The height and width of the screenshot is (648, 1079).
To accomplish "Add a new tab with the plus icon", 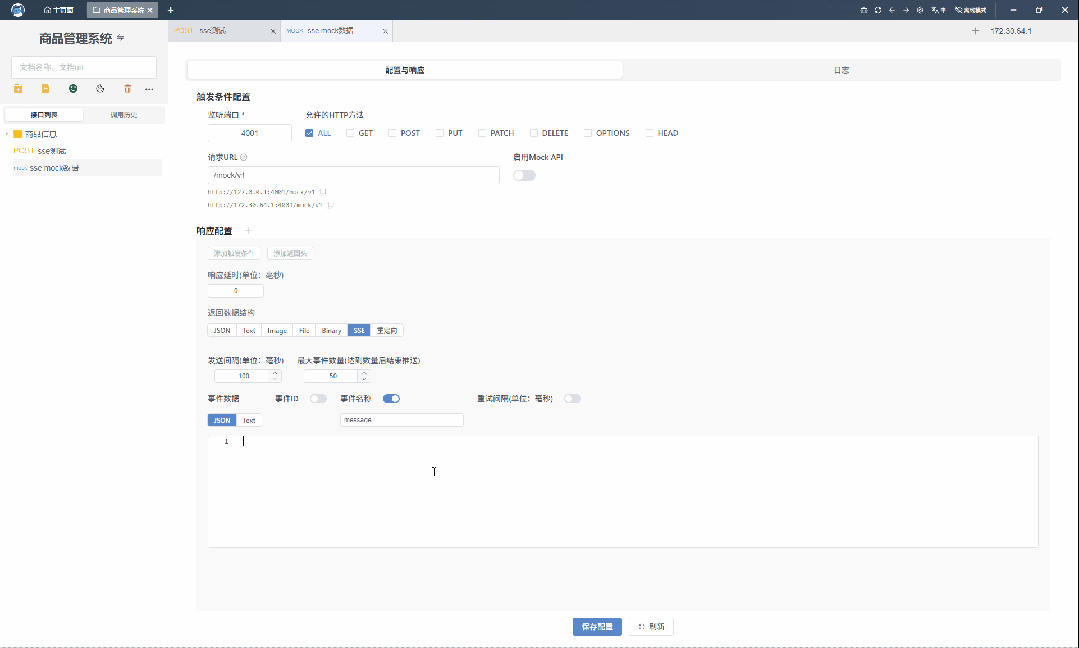I will pos(171,10).
